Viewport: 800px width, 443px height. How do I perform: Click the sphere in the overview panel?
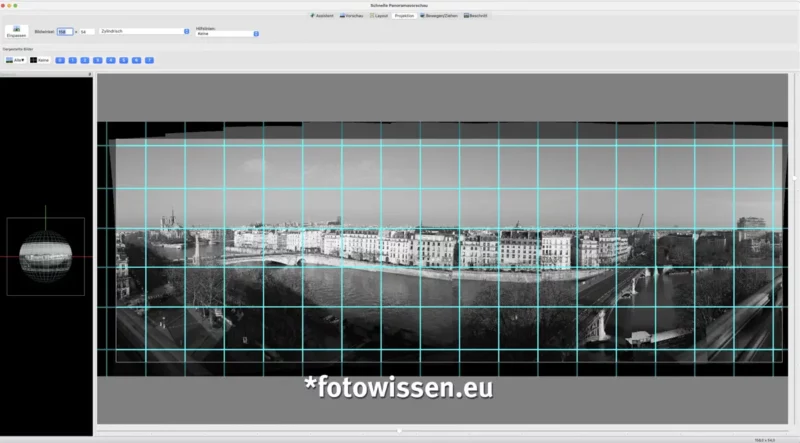45,256
